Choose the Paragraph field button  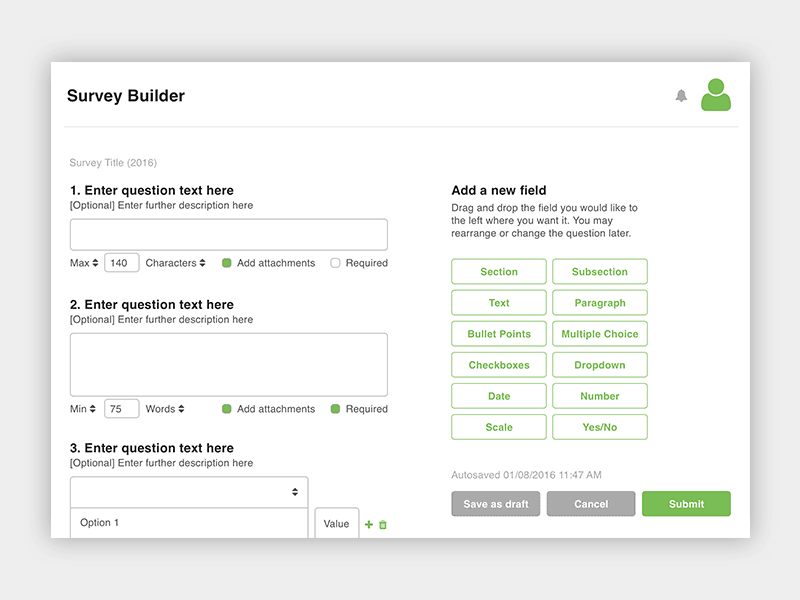point(600,303)
